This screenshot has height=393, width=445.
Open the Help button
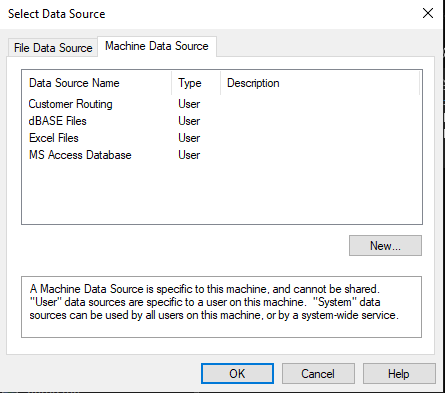399,374
